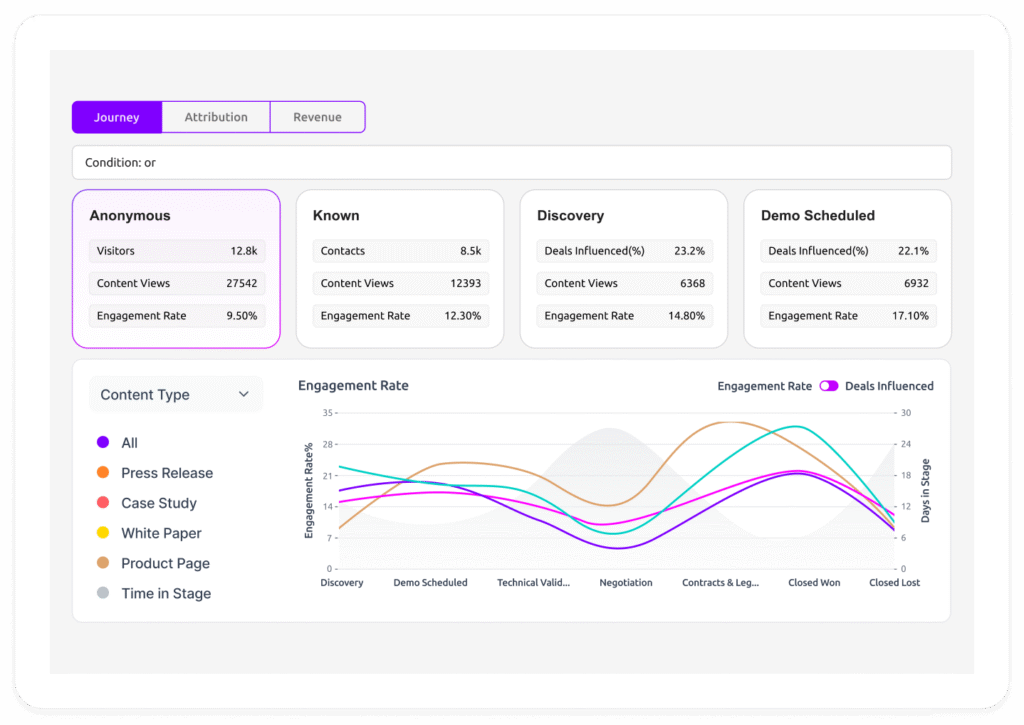Switch to the Journey tab
This screenshot has height=725, width=1024.
[x=116, y=117]
